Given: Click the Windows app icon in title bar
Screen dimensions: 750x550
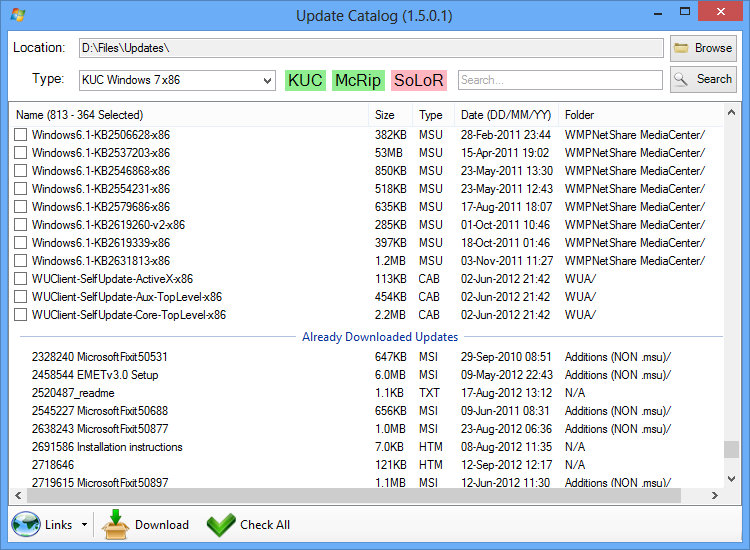Looking at the screenshot, I should click(x=18, y=15).
